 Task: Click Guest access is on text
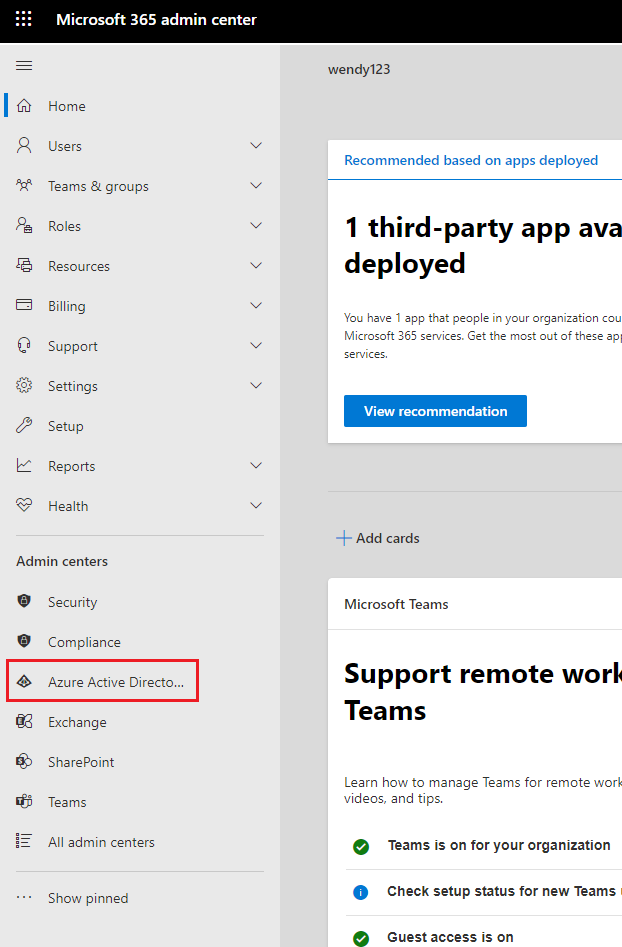(450, 937)
